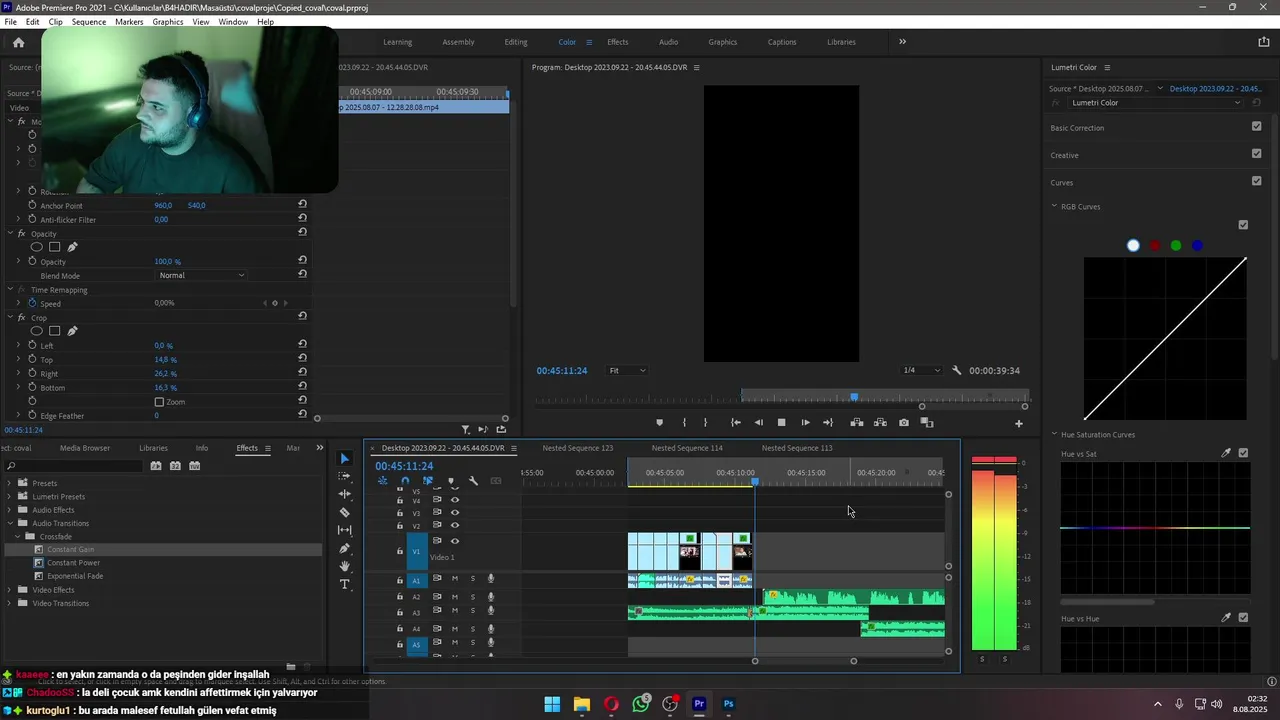Stop playback in program monitor
The width and height of the screenshot is (1280, 720).
click(782, 423)
